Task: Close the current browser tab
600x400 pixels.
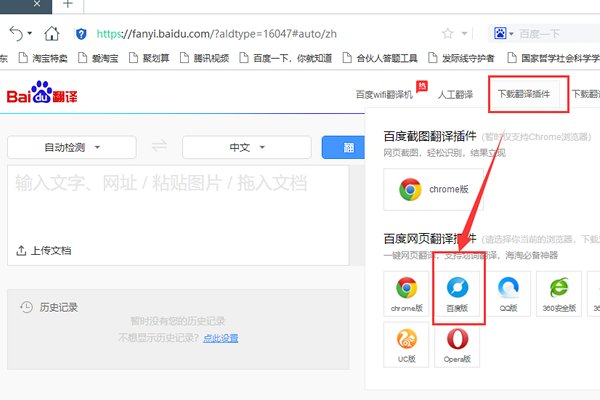Action: point(37,4)
